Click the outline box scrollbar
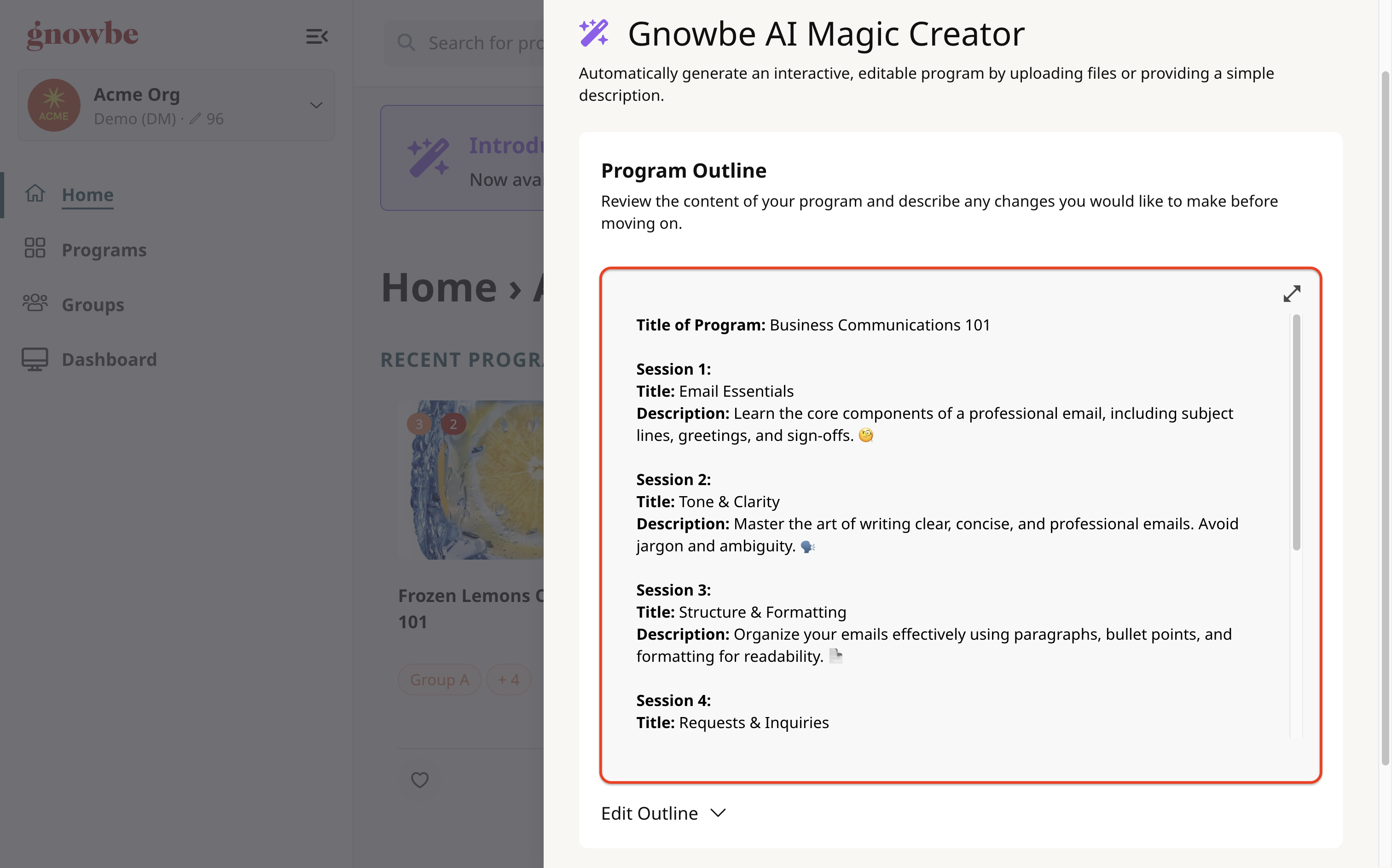The image size is (1392, 868). pyautogui.click(x=1296, y=432)
